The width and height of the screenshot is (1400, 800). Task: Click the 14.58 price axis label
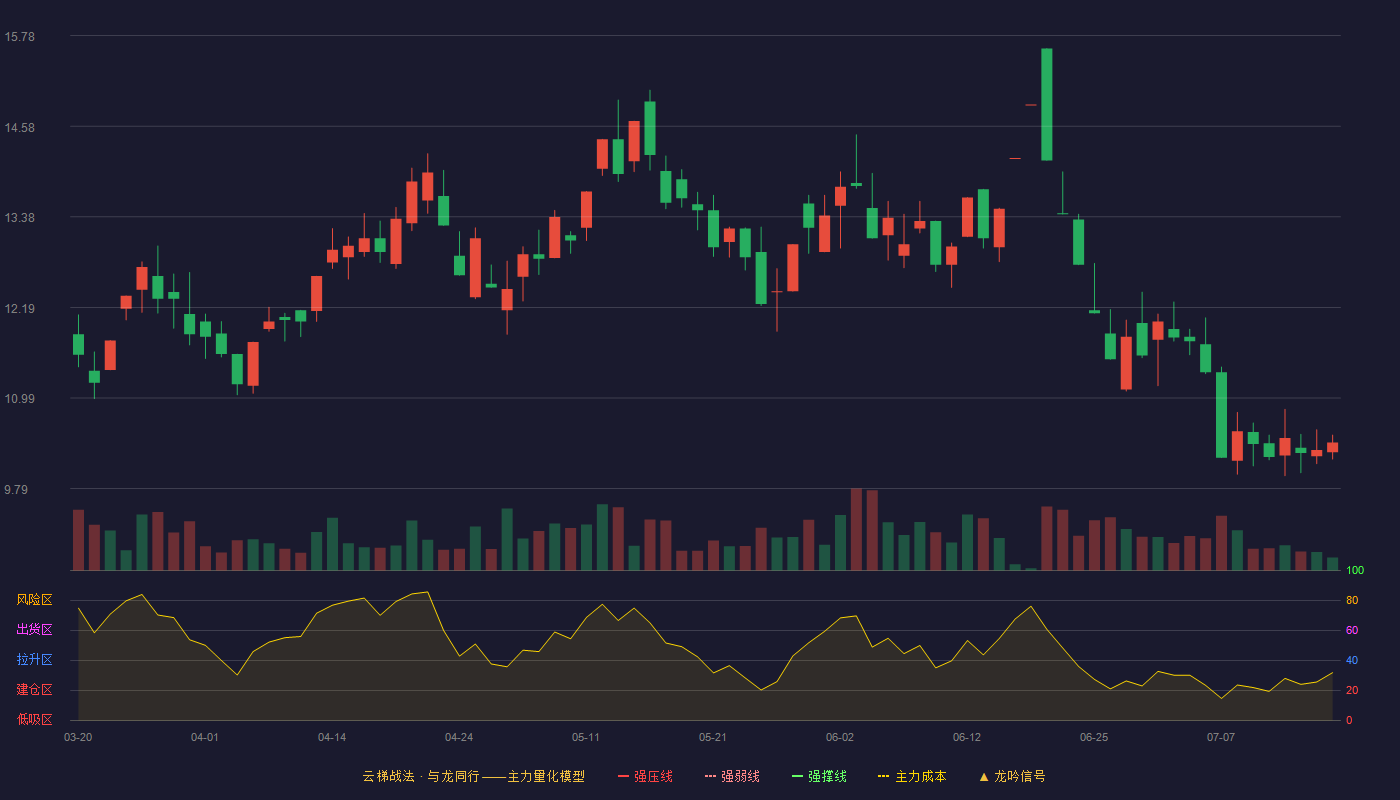[19, 128]
